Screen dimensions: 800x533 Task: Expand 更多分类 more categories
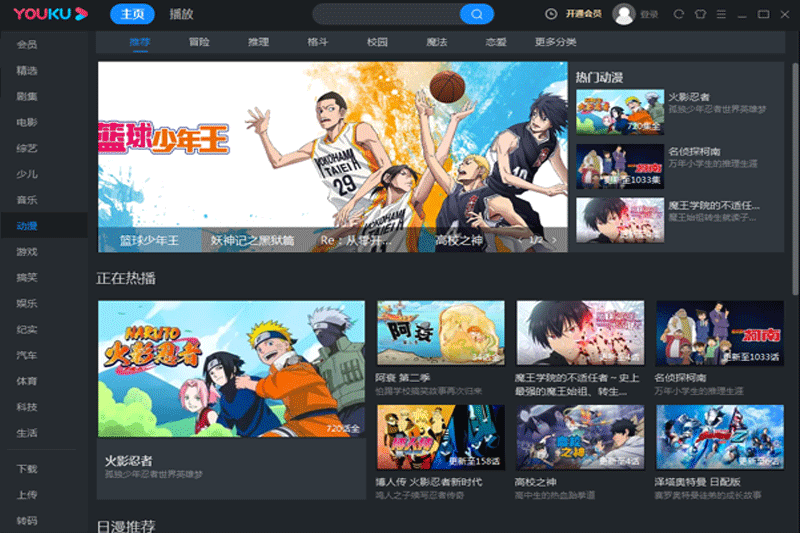(x=556, y=42)
